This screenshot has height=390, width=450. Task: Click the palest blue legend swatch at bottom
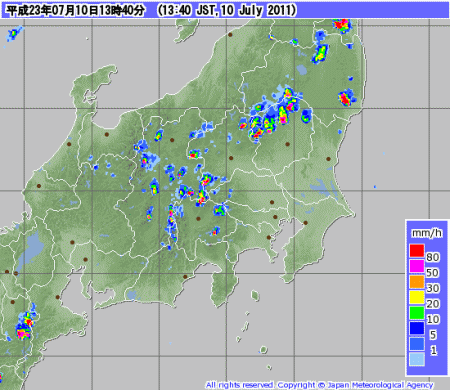pyautogui.click(x=417, y=359)
